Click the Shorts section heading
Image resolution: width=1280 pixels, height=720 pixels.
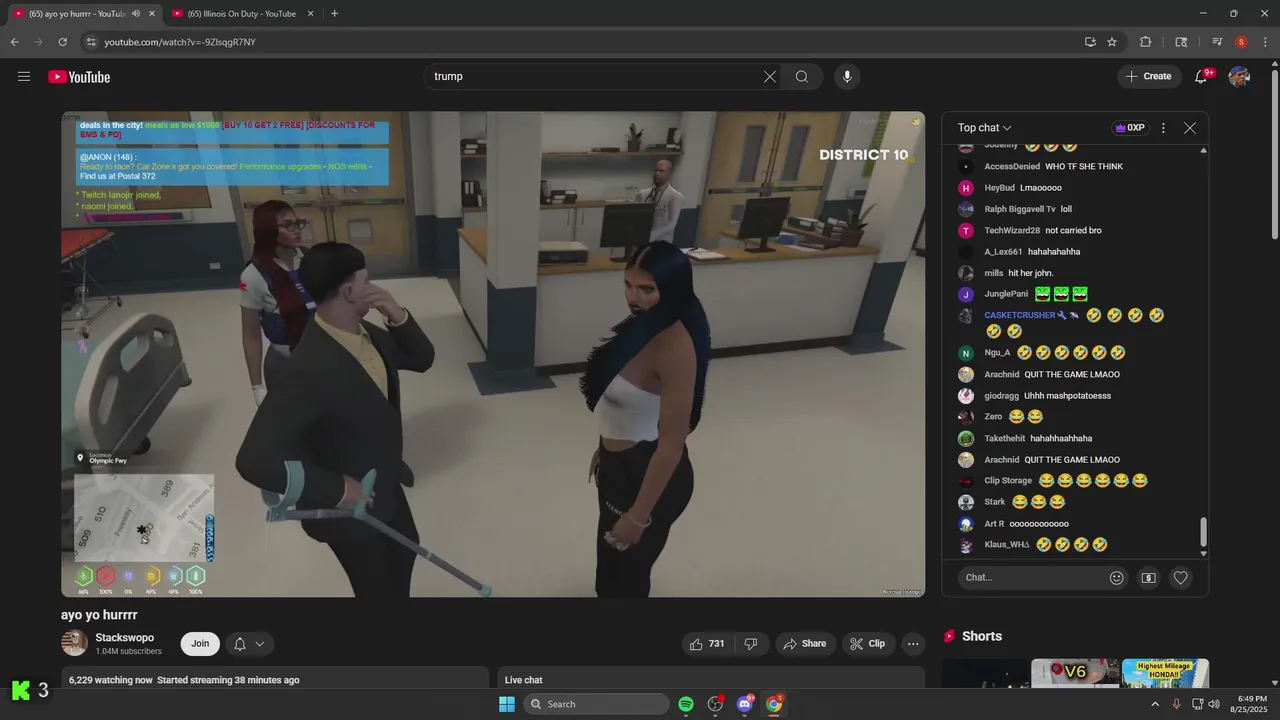tap(982, 636)
